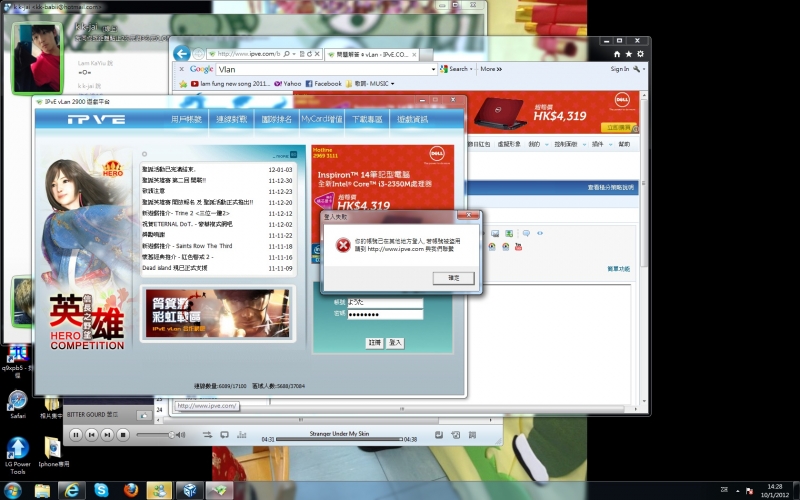Open the 團隊排名 menu in IPvE
The width and height of the screenshot is (800, 500).
point(277,119)
